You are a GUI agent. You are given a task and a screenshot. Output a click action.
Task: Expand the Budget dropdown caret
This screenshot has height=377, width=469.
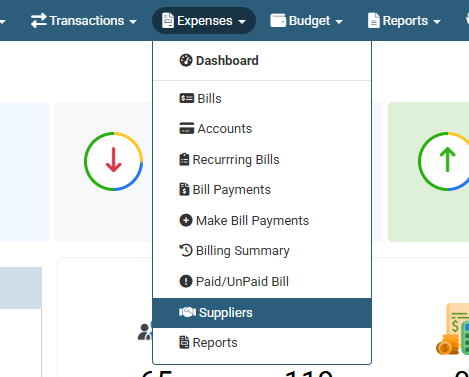click(339, 22)
